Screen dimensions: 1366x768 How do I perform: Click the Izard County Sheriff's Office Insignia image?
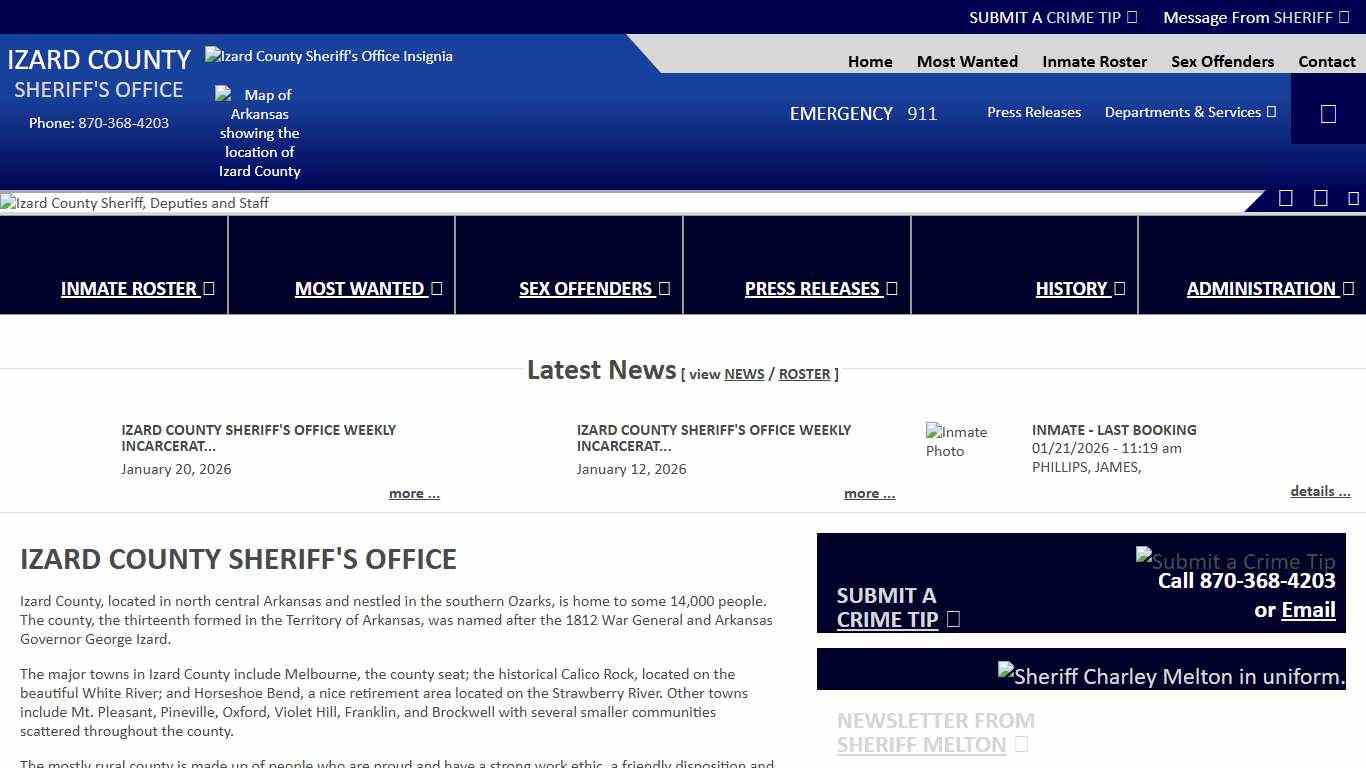pyautogui.click(x=329, y=56)
